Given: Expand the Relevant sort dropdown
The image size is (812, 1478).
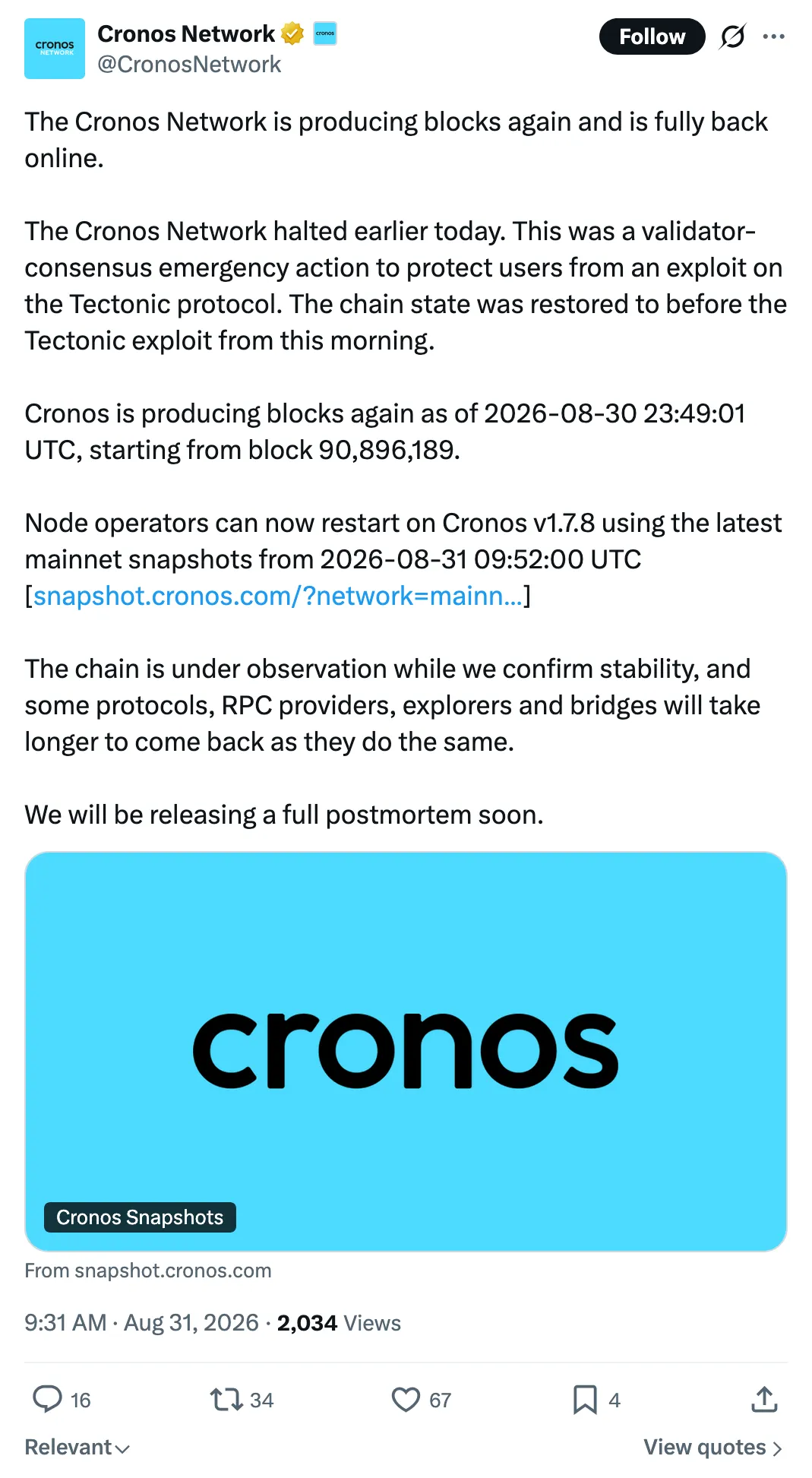Looking at the screenshot, I should (77, 1447).
